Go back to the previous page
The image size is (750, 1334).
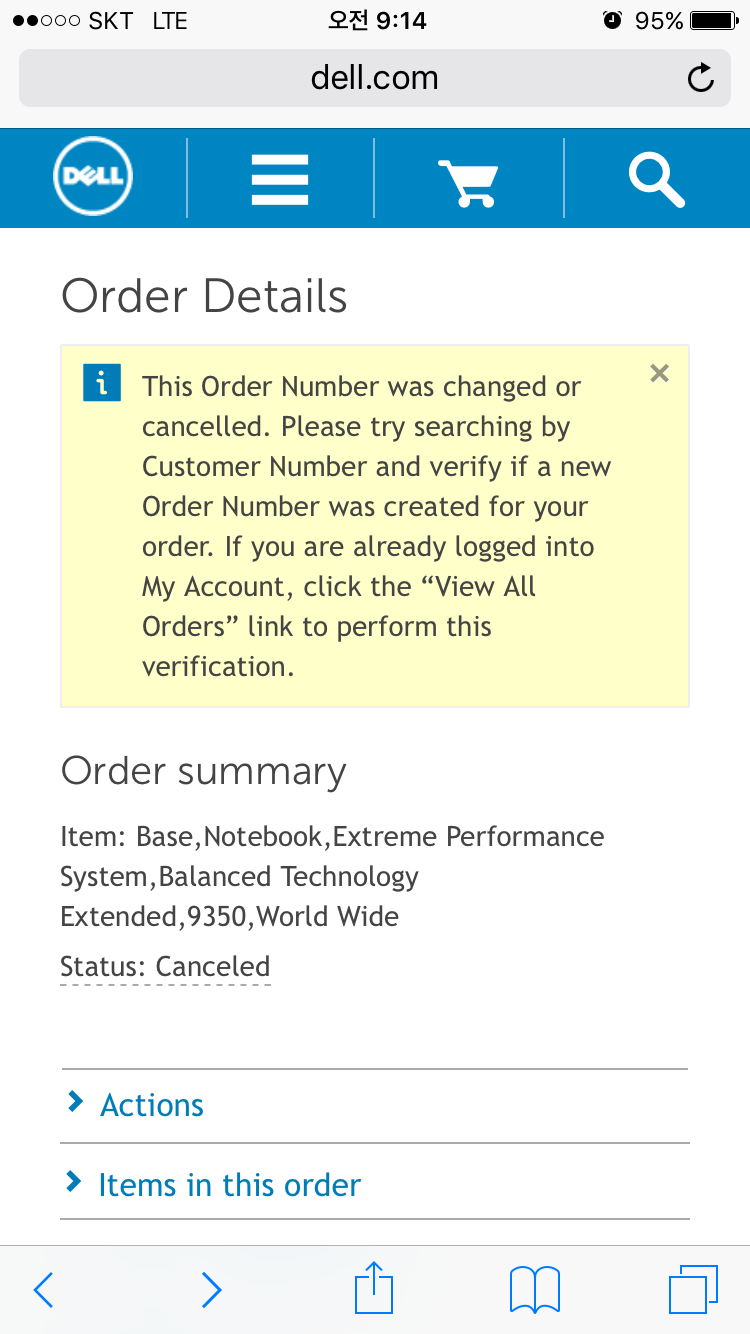click(x=44, y=1290)
